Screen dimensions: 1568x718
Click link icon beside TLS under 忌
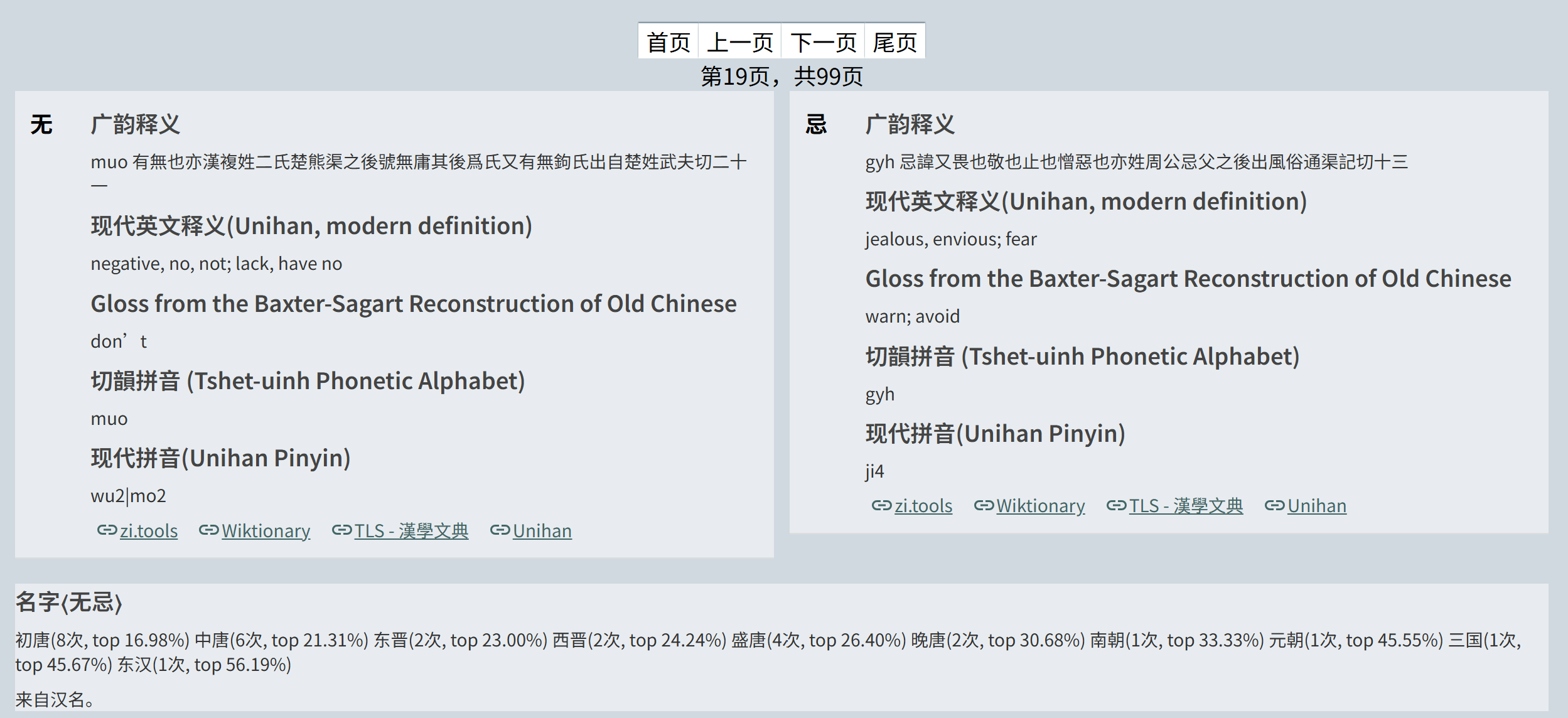1117,505
